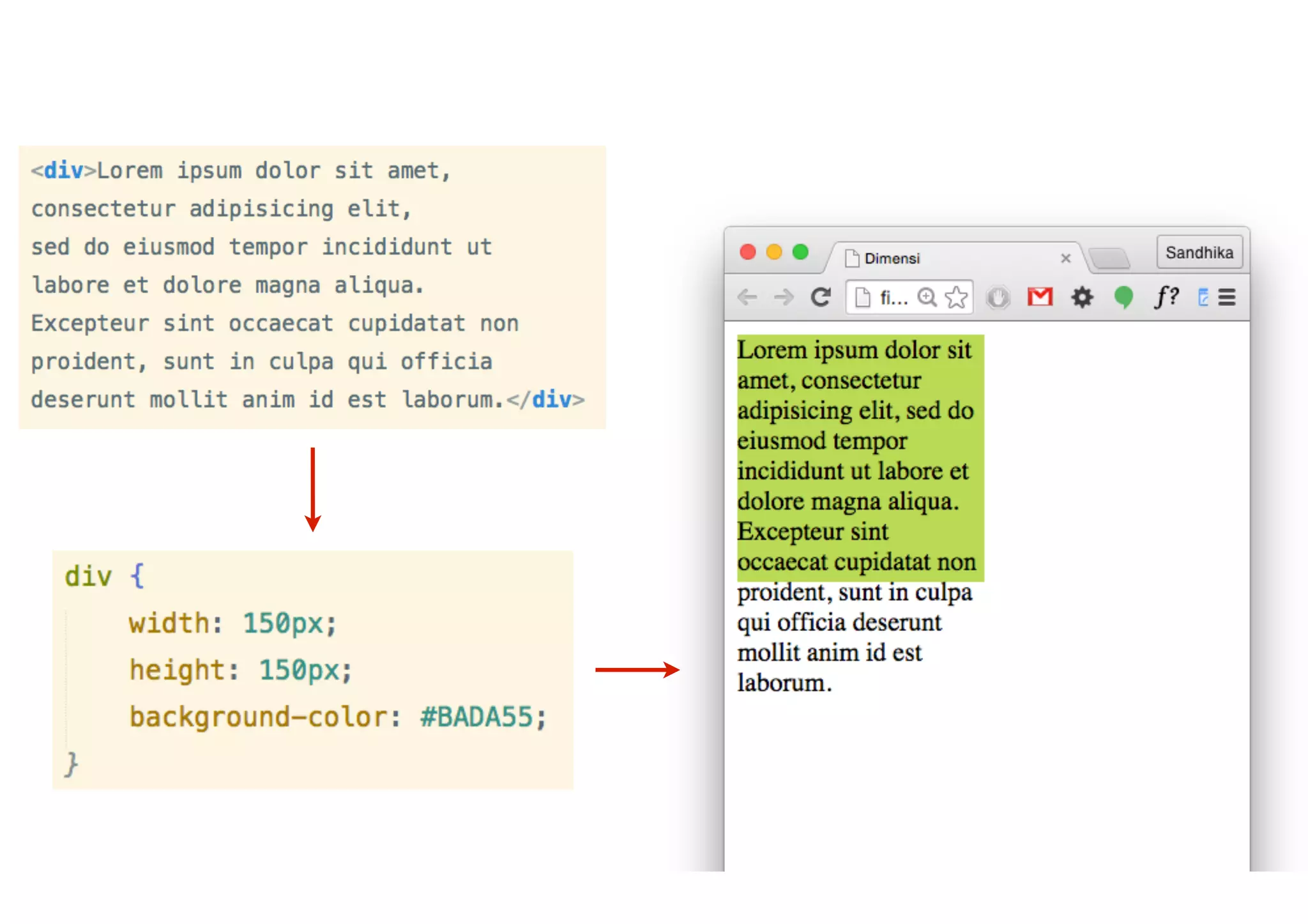Click the gear extension icon
Screen dimensions: 1308x924
(x=1082, y=297)
